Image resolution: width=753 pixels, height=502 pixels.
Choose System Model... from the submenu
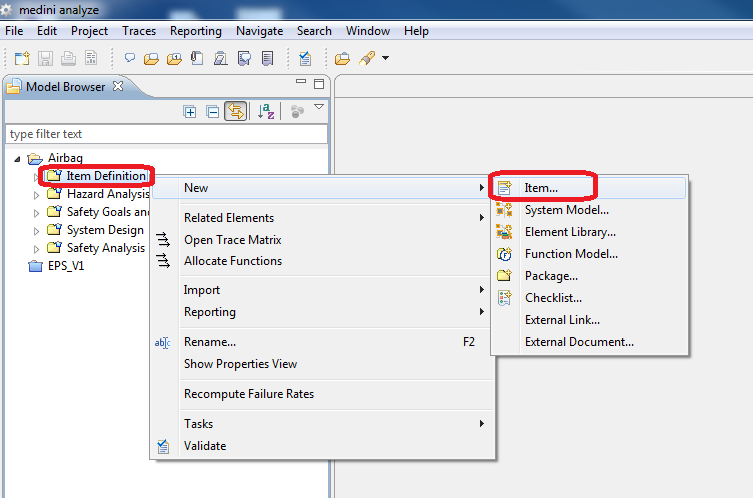[566, 210]
